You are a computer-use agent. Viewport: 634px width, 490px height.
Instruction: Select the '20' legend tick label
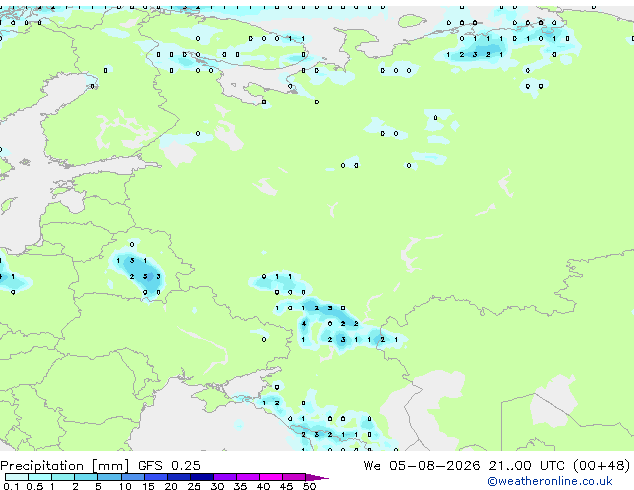click(x=171, y=486)
